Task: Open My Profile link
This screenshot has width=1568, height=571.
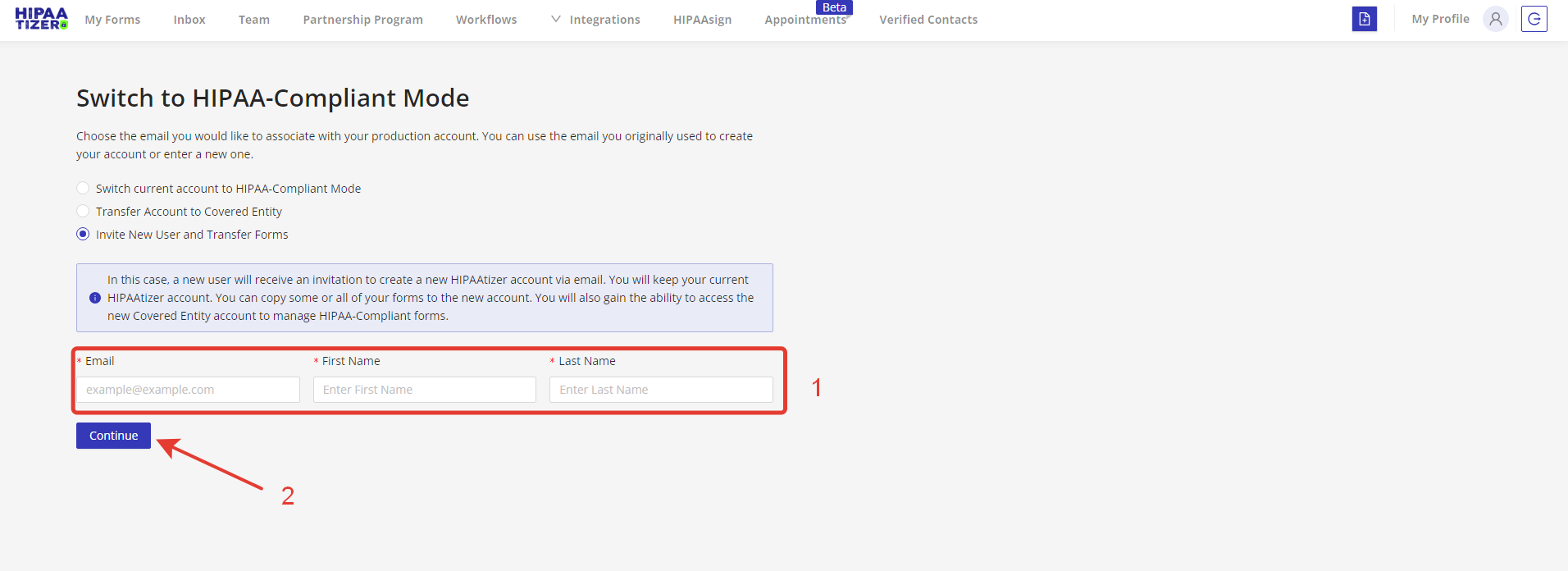Action: point(1440,19)
